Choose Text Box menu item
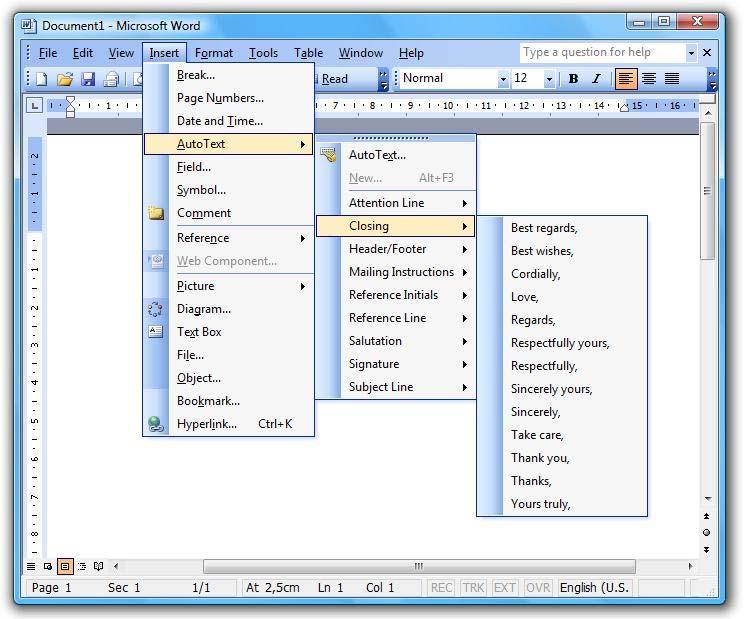744x619 pixels. tap(229, 332)
